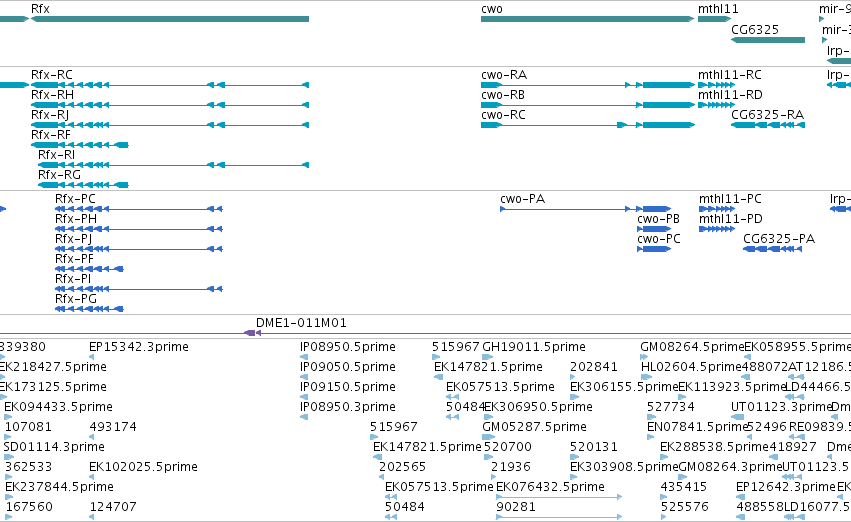Select the cwo-RB transcript label

tap(503, 94)
